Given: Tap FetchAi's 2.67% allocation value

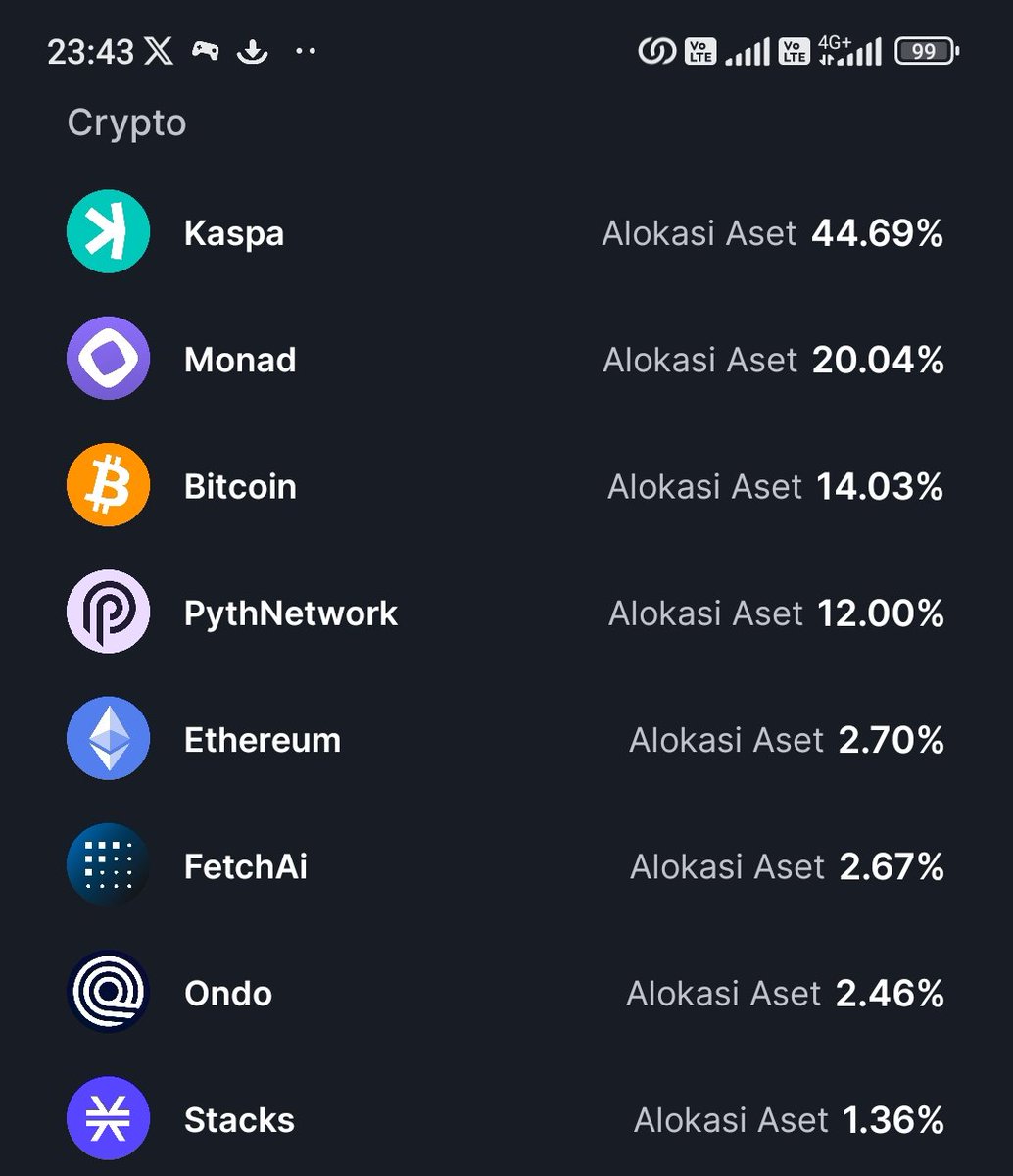Looking at the screenshot, I should click(x=892, y=866).
